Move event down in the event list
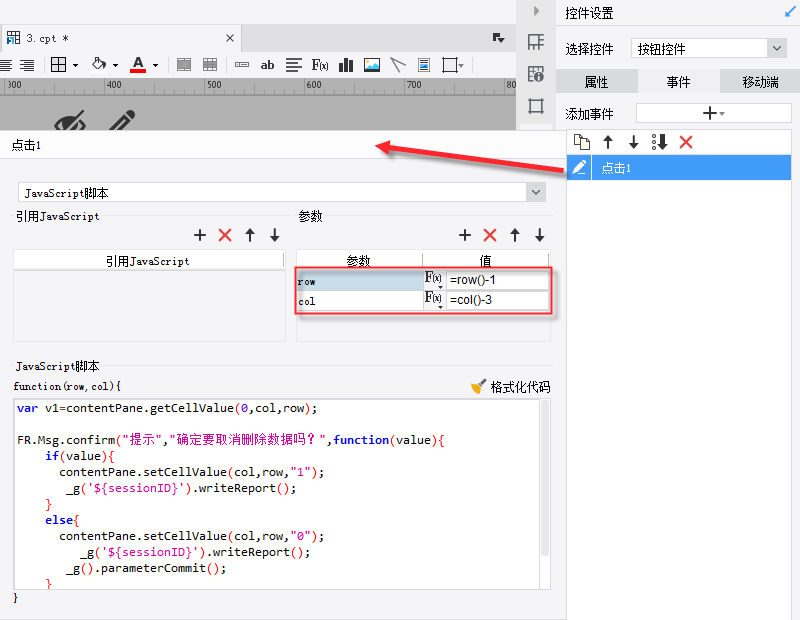 tap(634, 142)
